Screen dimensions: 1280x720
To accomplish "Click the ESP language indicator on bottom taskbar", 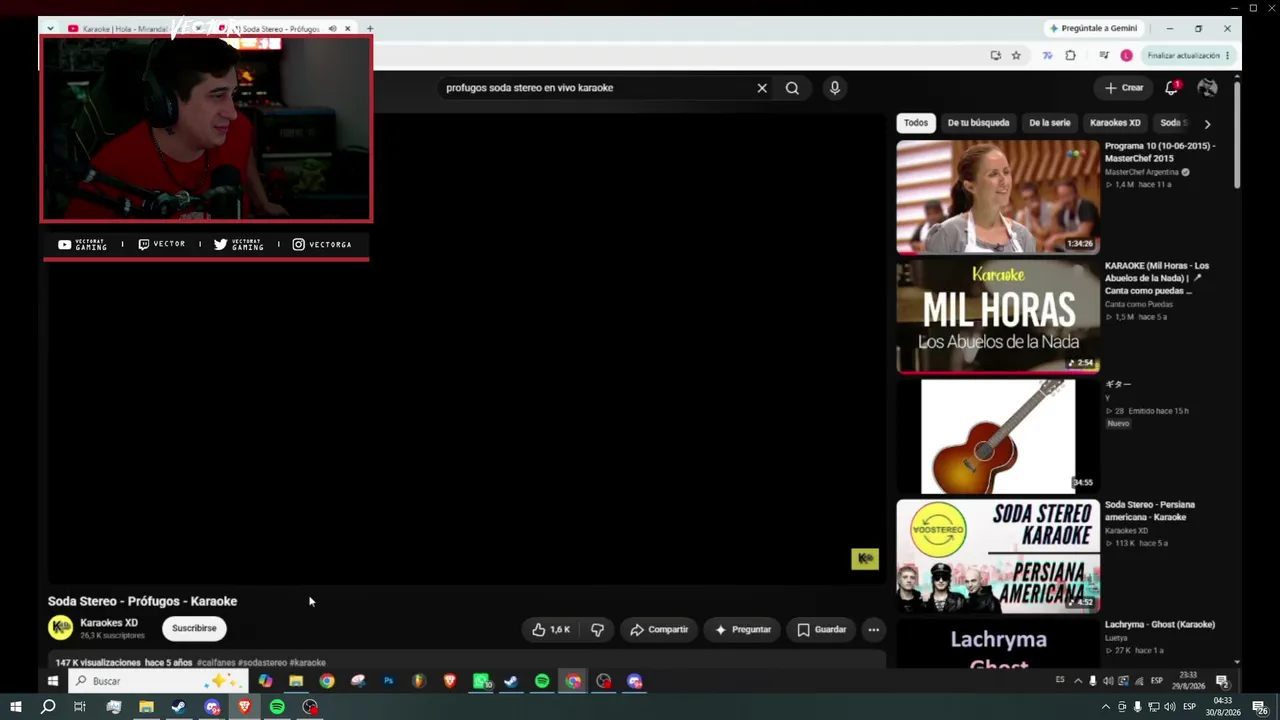I will [1189, 707].
